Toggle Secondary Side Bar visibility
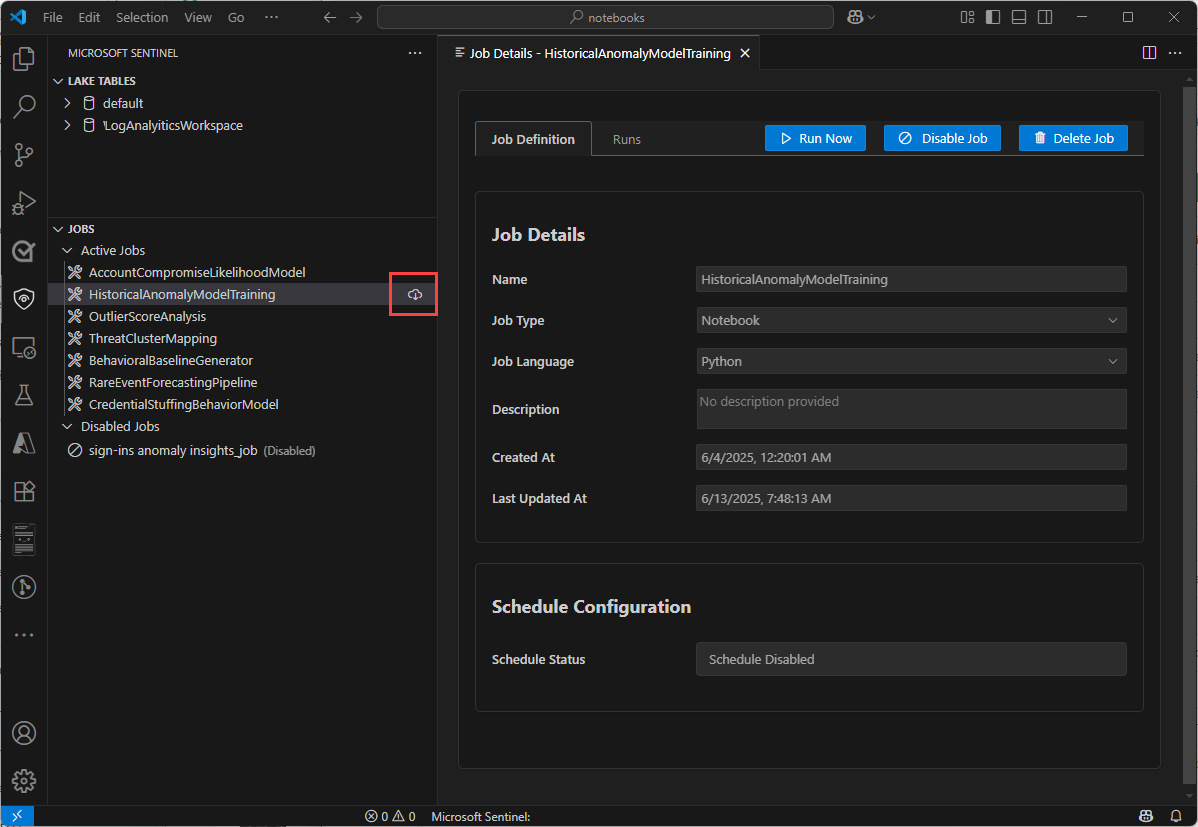The image size is (1198, 827). [1045, 17]
